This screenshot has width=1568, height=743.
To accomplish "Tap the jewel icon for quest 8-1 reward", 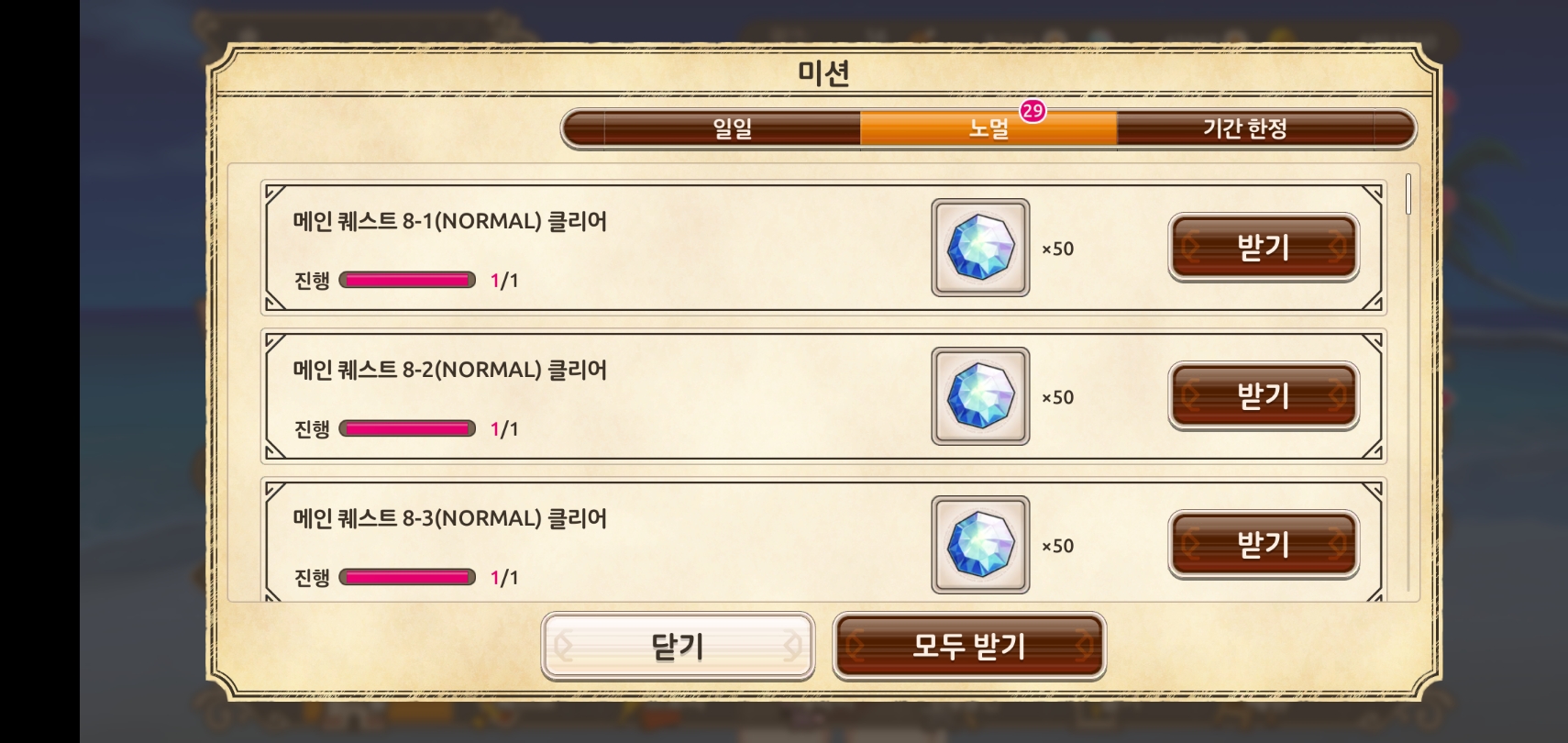I will pyautogui.click(x=980, y=248).
